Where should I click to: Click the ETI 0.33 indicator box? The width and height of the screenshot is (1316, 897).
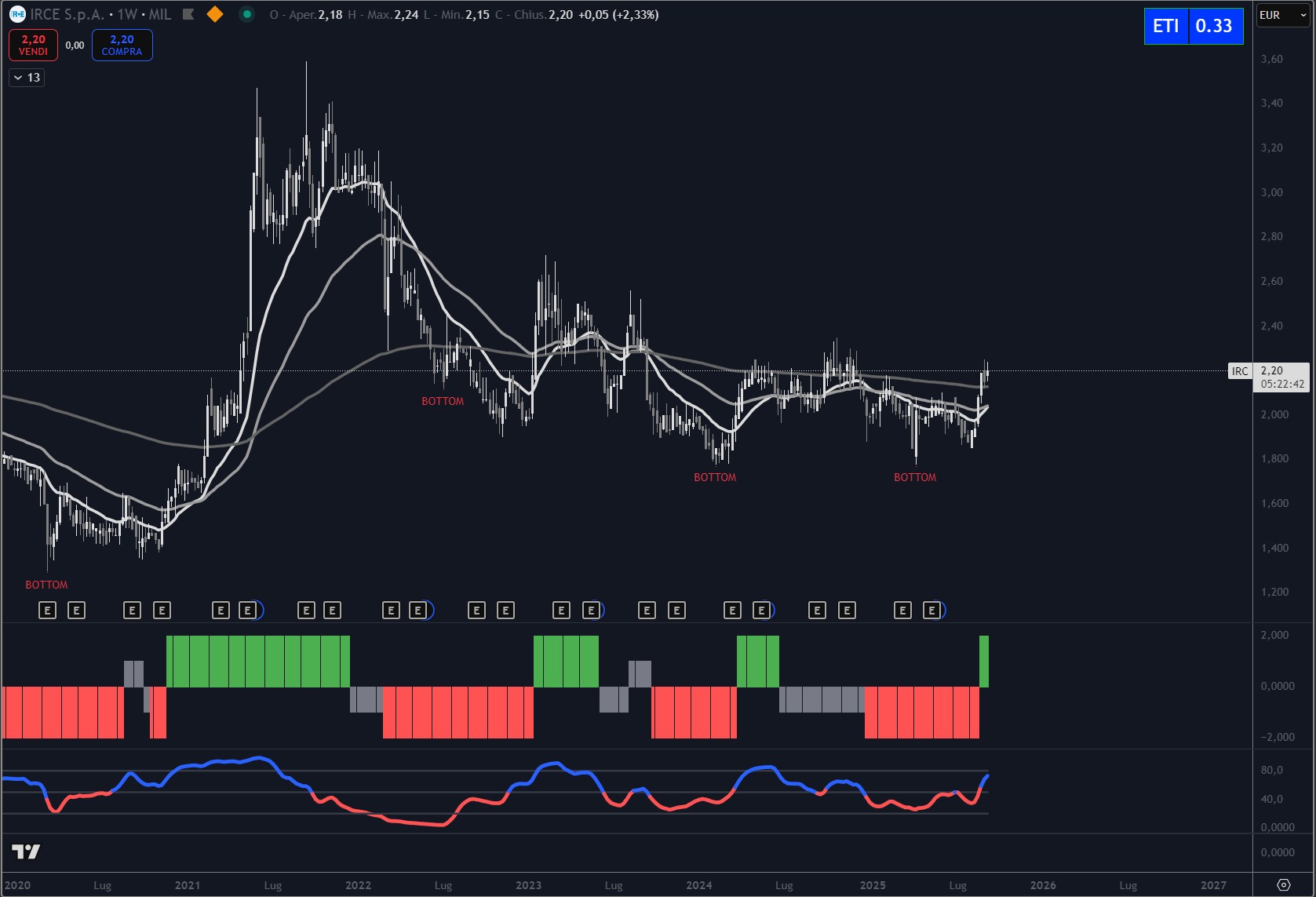tap(1193, 26)
